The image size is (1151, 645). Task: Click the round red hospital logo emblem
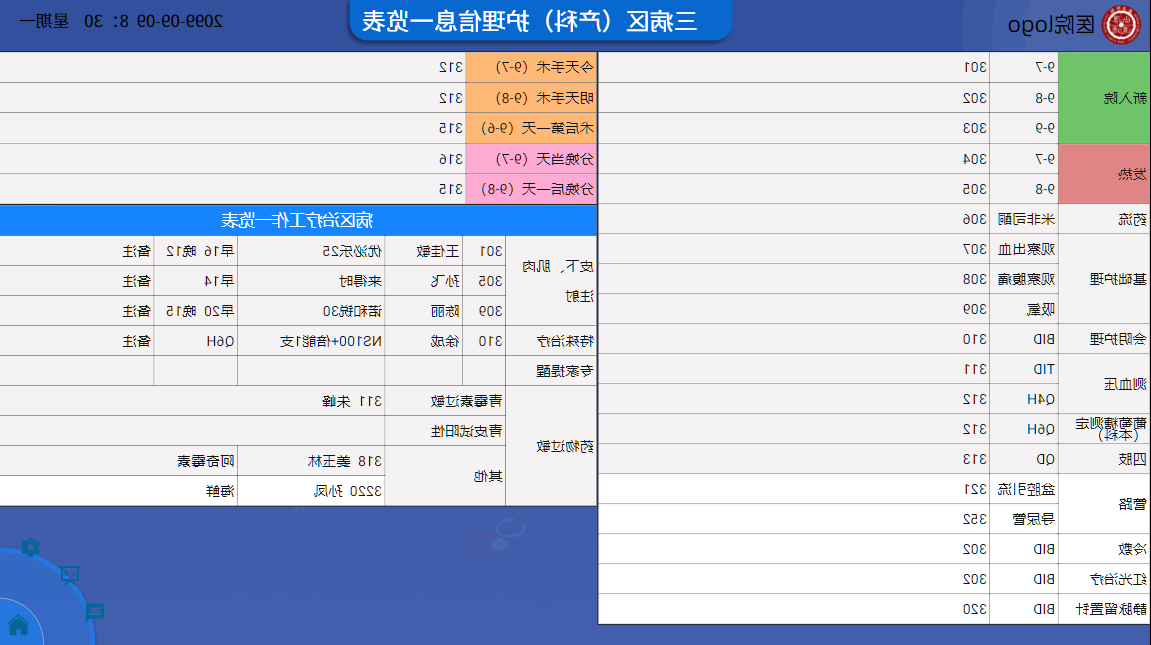(1122, 24)
